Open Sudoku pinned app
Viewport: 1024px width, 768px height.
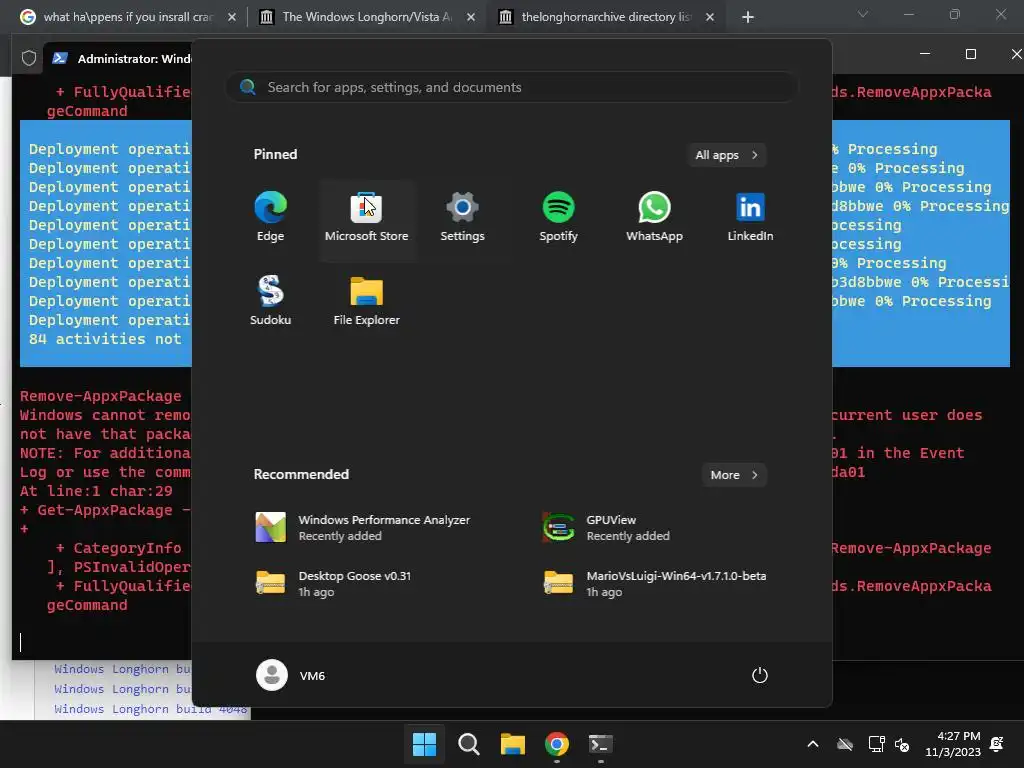point(270,300)
